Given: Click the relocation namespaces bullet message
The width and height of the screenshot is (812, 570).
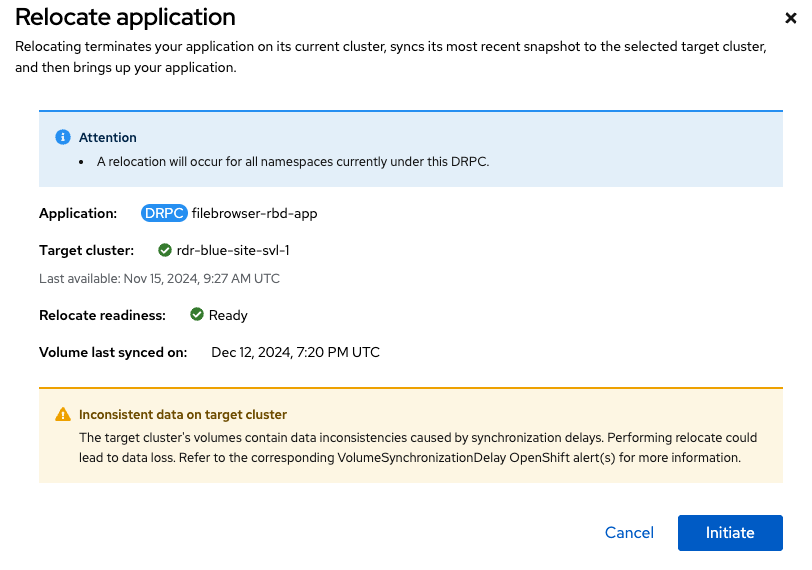Looking at the screenshot, I should [x=292, y=161].
